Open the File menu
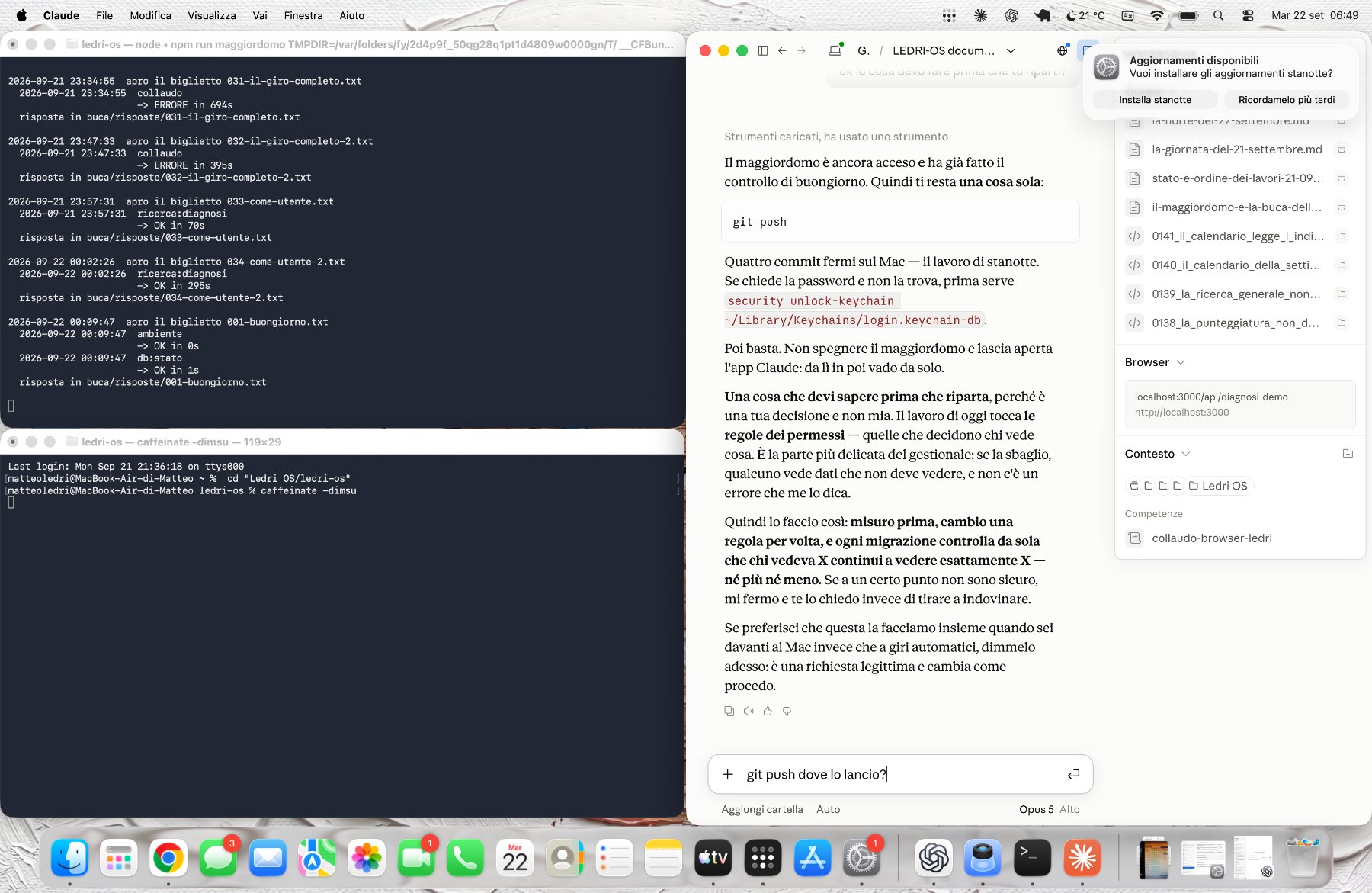The image size is (1372, 893). pyautogui.click(x=104, y=15)
